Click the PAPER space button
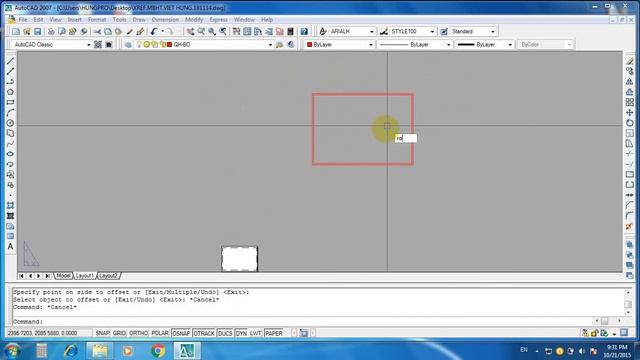Image resolution: width=640 pixels, height=360 pixels. click(274, 333)
